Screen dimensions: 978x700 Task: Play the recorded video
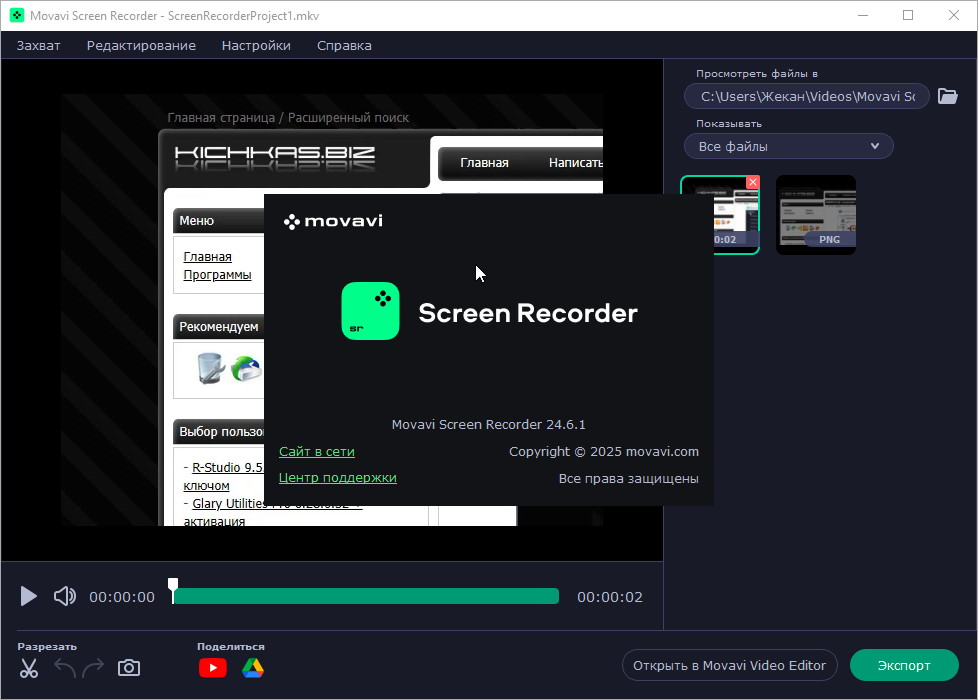[28, 596]
